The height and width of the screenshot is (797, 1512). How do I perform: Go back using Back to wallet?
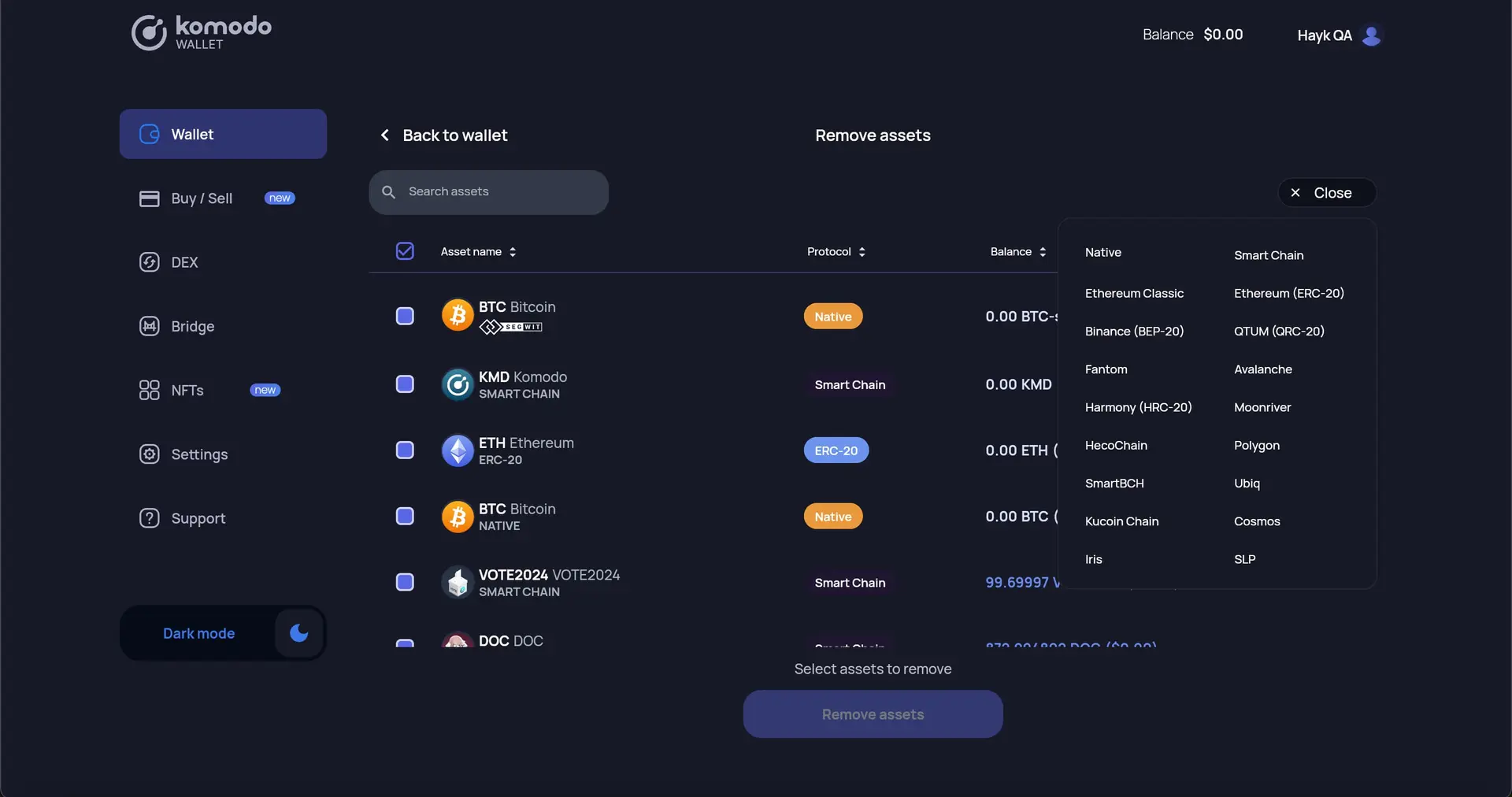click(x=443, y=135)
